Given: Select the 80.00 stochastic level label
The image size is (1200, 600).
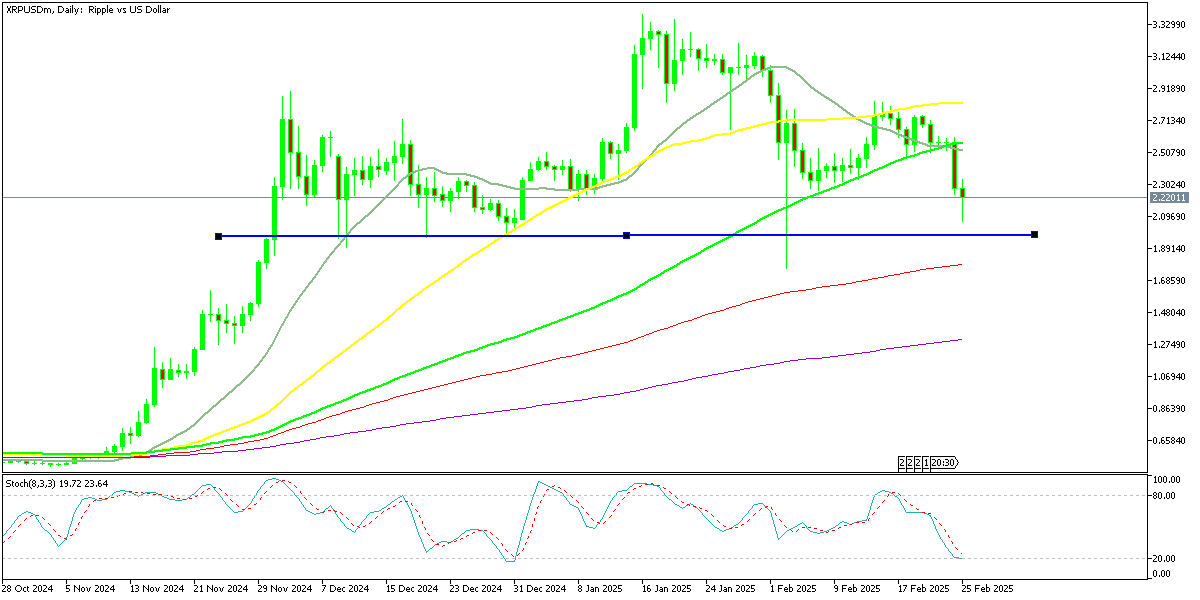Looking at the screenshot, I should [1164, 495].
